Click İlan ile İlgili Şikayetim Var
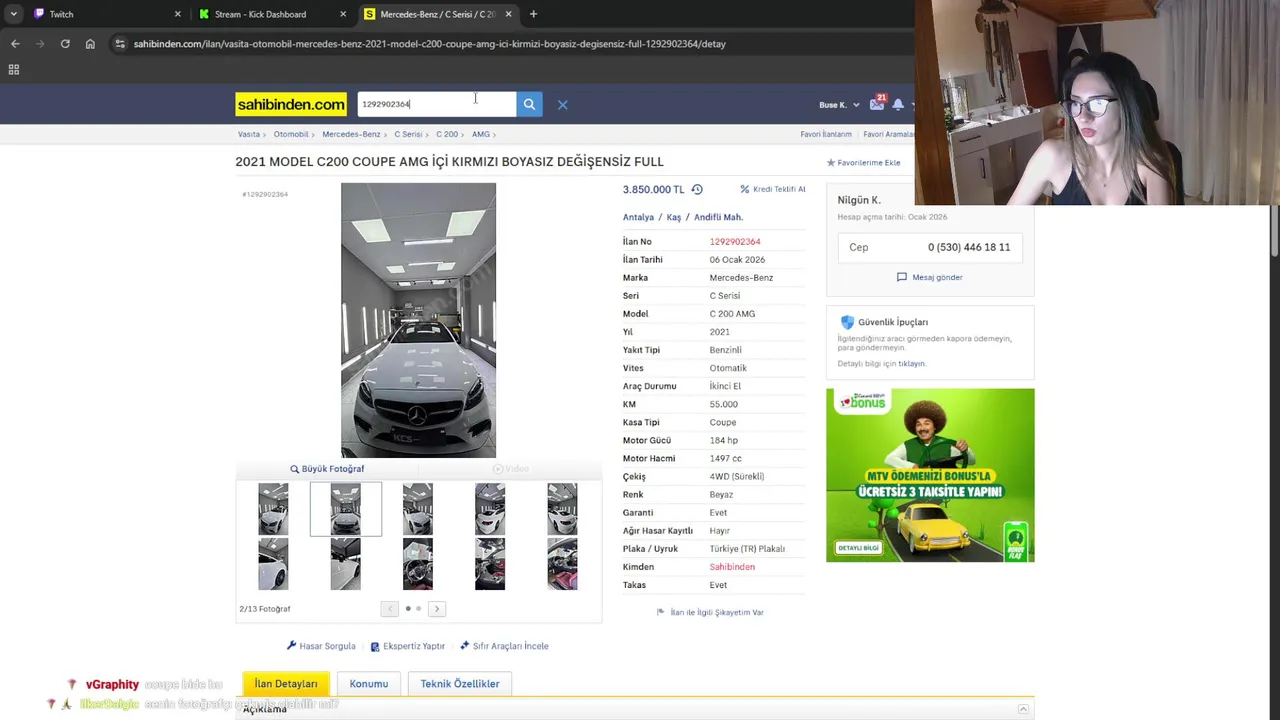This screenshot has width=1280, height=720. [710, 612]
